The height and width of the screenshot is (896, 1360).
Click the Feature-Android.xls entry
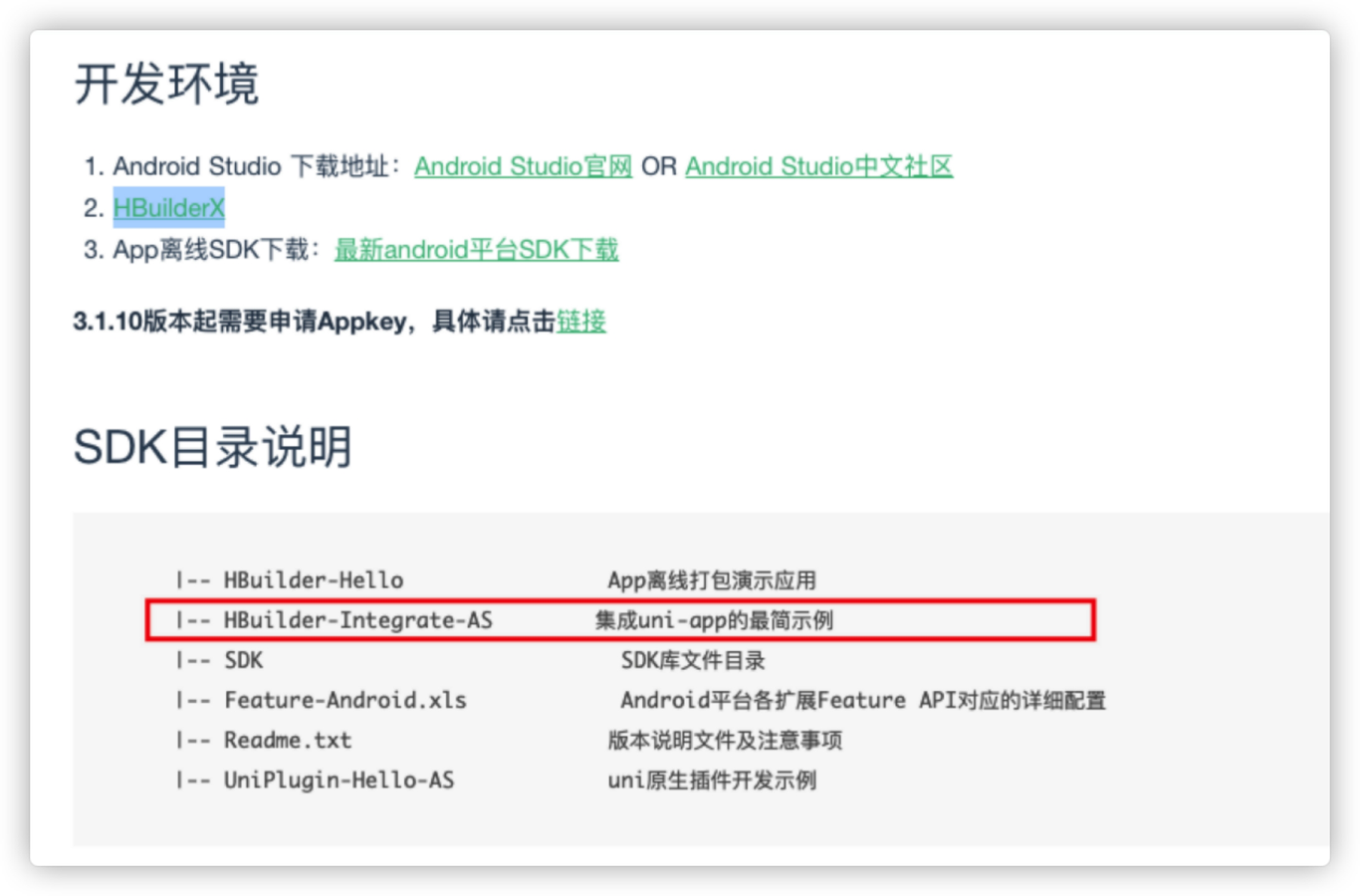(345, 700)
